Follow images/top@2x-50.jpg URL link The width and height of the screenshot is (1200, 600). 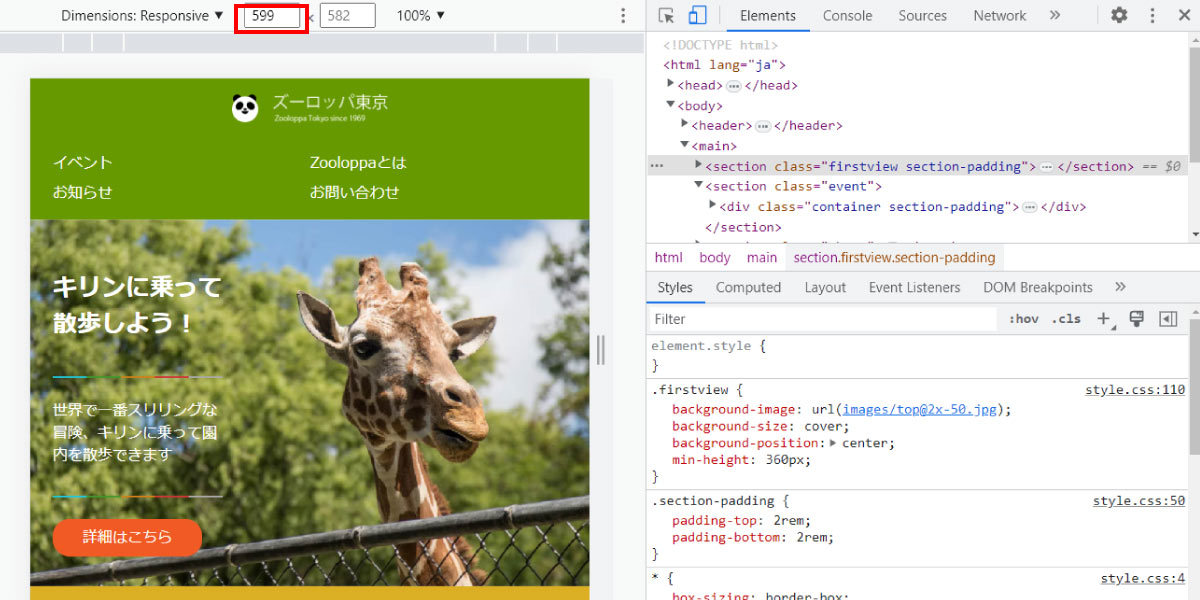920,409
